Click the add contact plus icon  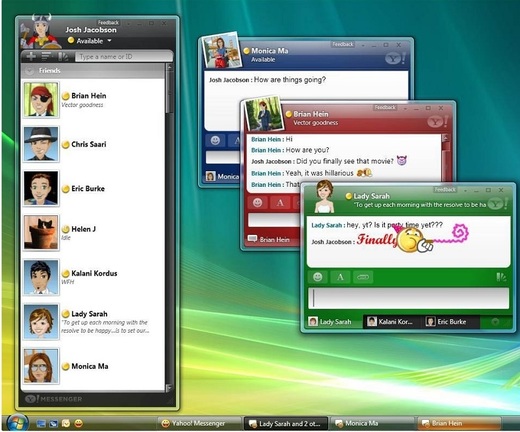[31, 57]
